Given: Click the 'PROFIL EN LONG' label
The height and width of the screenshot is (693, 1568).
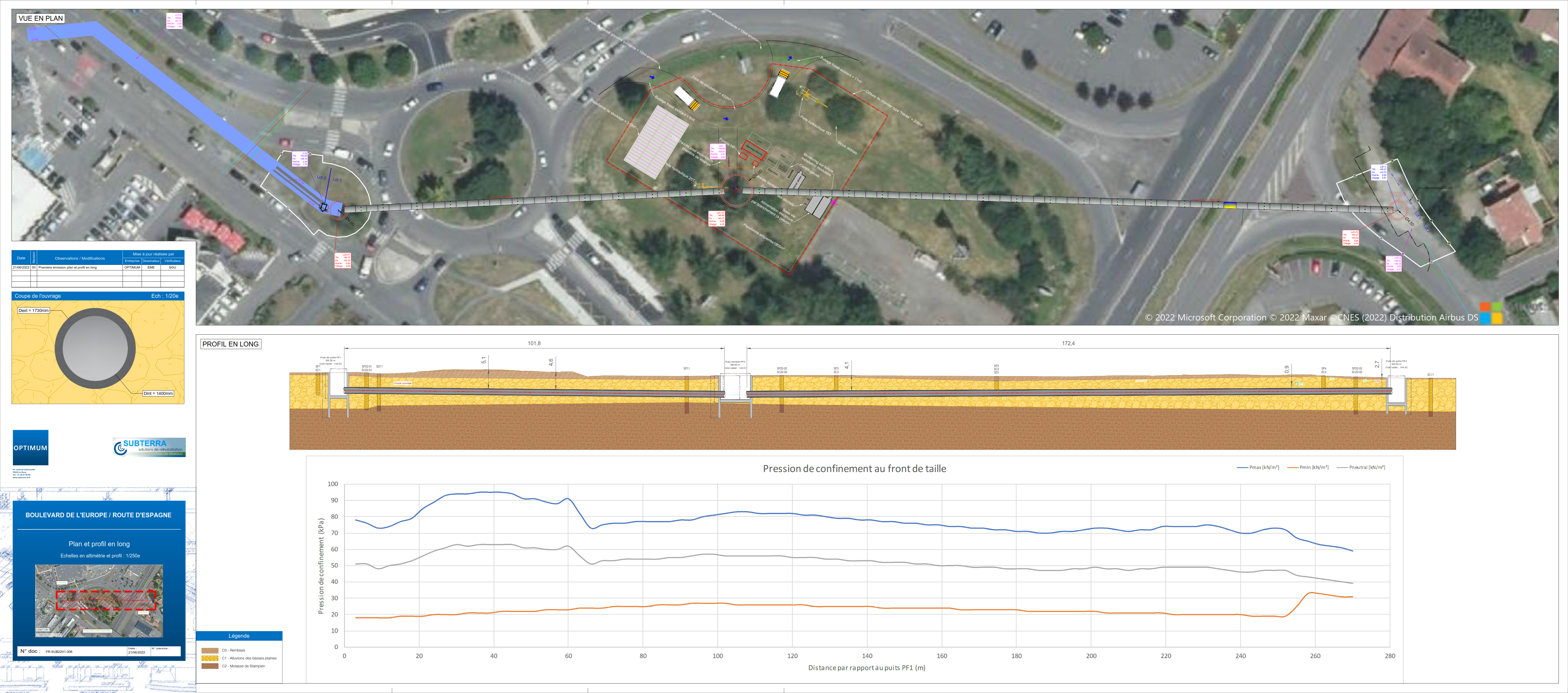Looking at the screenshot, I should pos(231,344).
